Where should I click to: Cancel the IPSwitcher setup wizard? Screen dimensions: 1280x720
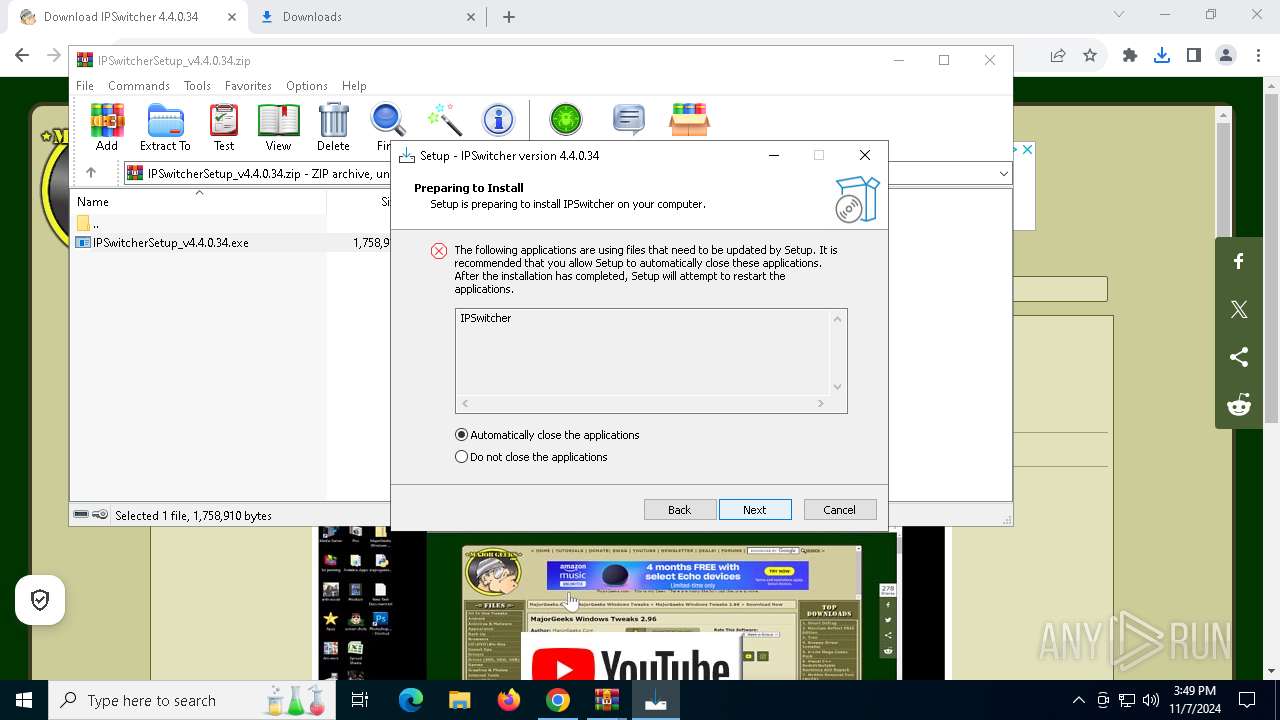839,510
